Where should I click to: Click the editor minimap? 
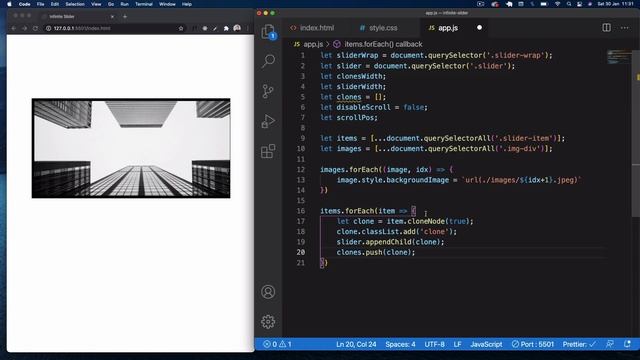(x=619, y=57)
